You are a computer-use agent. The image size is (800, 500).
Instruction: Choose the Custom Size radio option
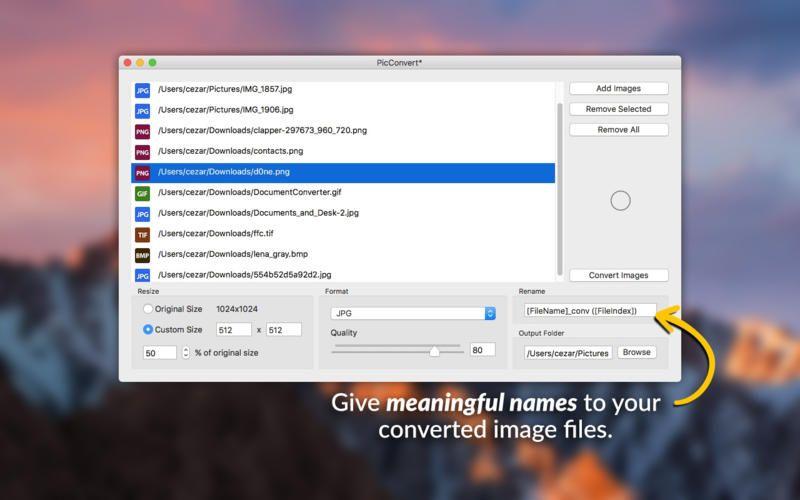tap(149, 330)
